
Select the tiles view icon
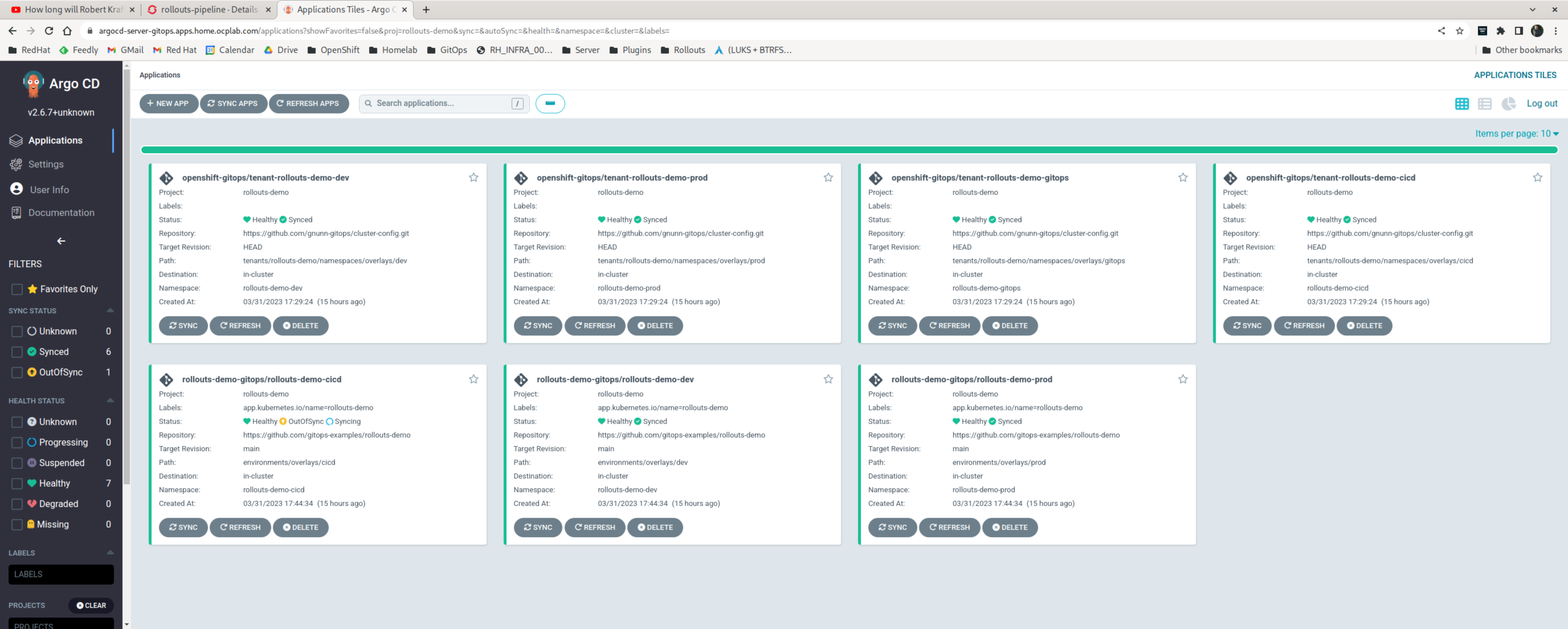point(1462,103)
